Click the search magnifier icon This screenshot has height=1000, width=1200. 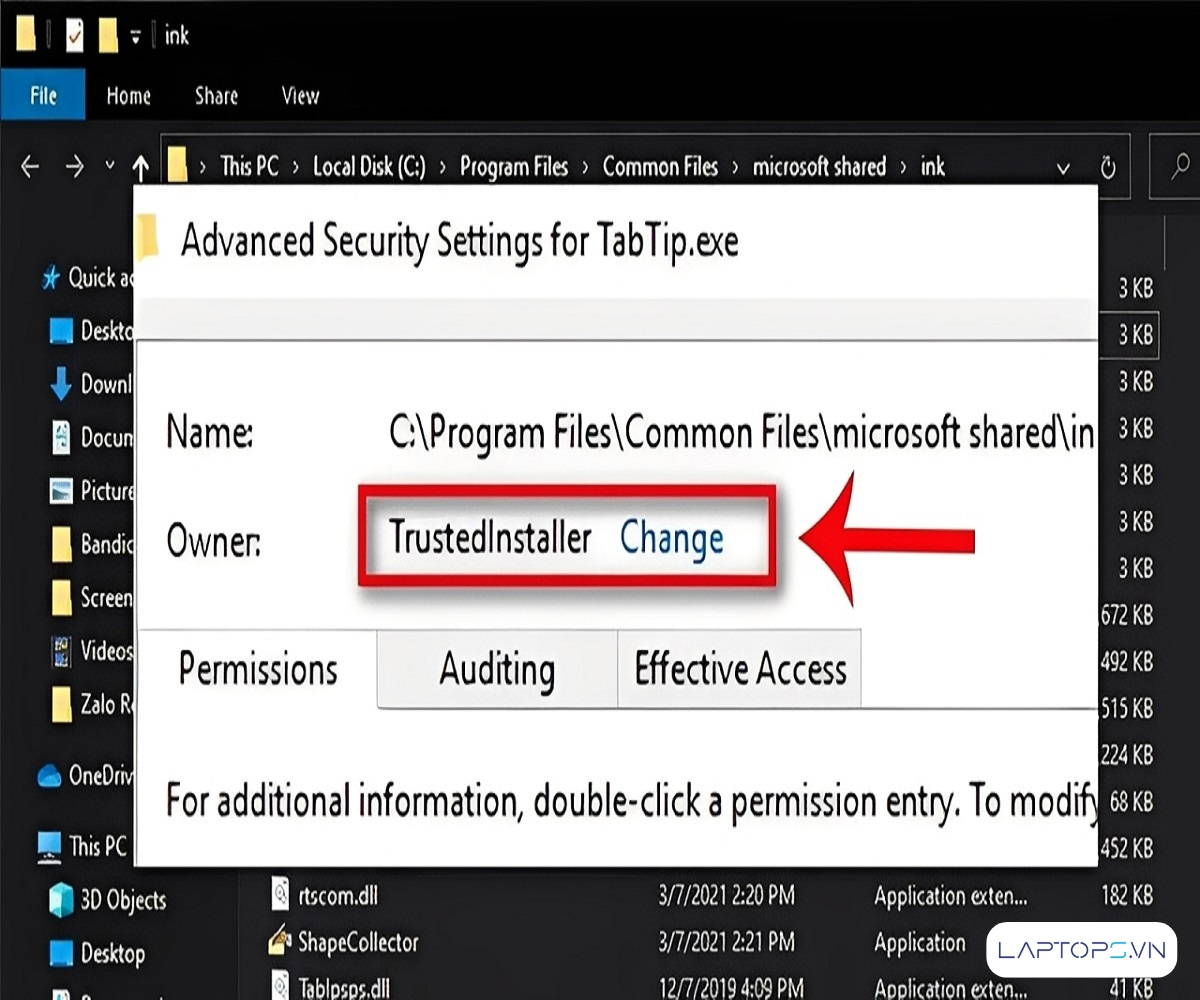(x=1180, y=166)
